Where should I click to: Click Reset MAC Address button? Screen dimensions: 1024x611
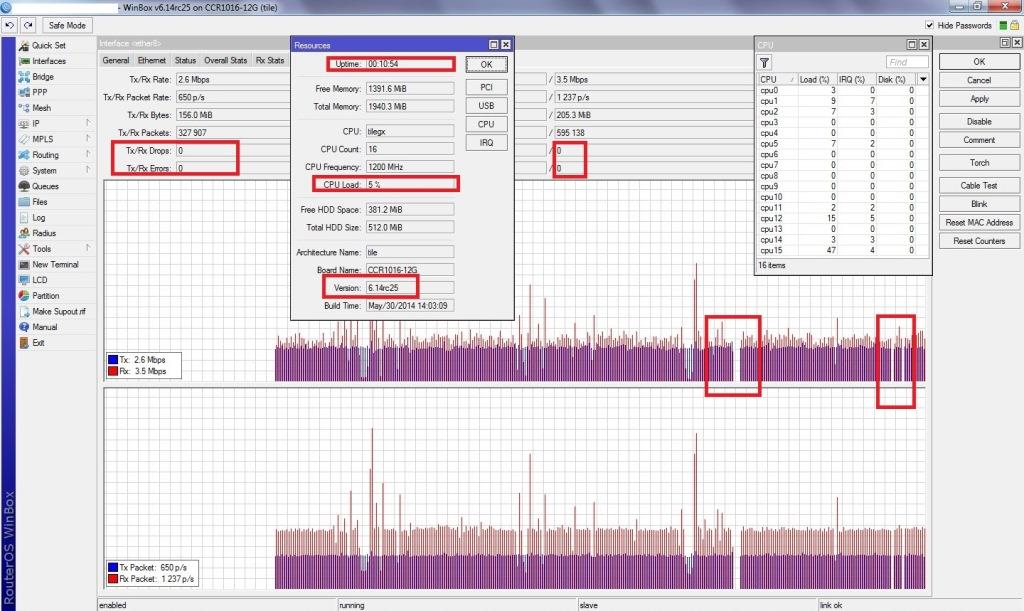coord(979,223)
